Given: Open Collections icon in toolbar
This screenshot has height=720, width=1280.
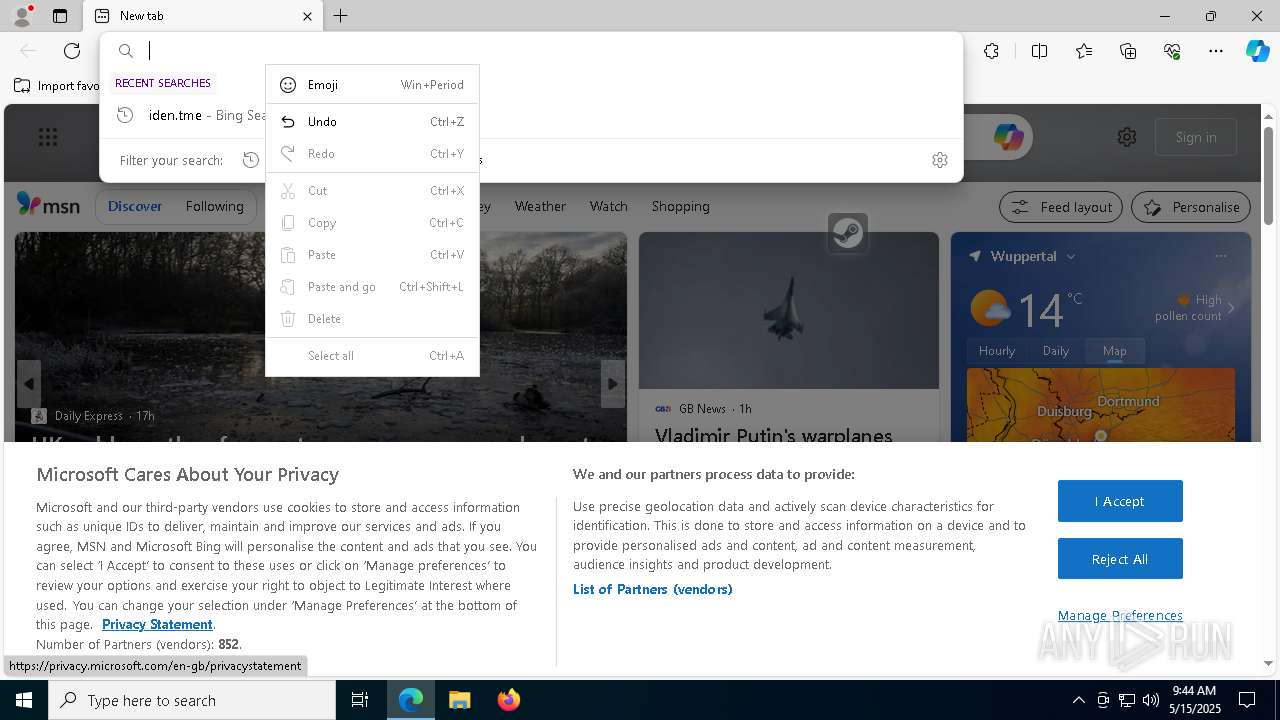Looking at the screenshot, I should [1128, 51].
